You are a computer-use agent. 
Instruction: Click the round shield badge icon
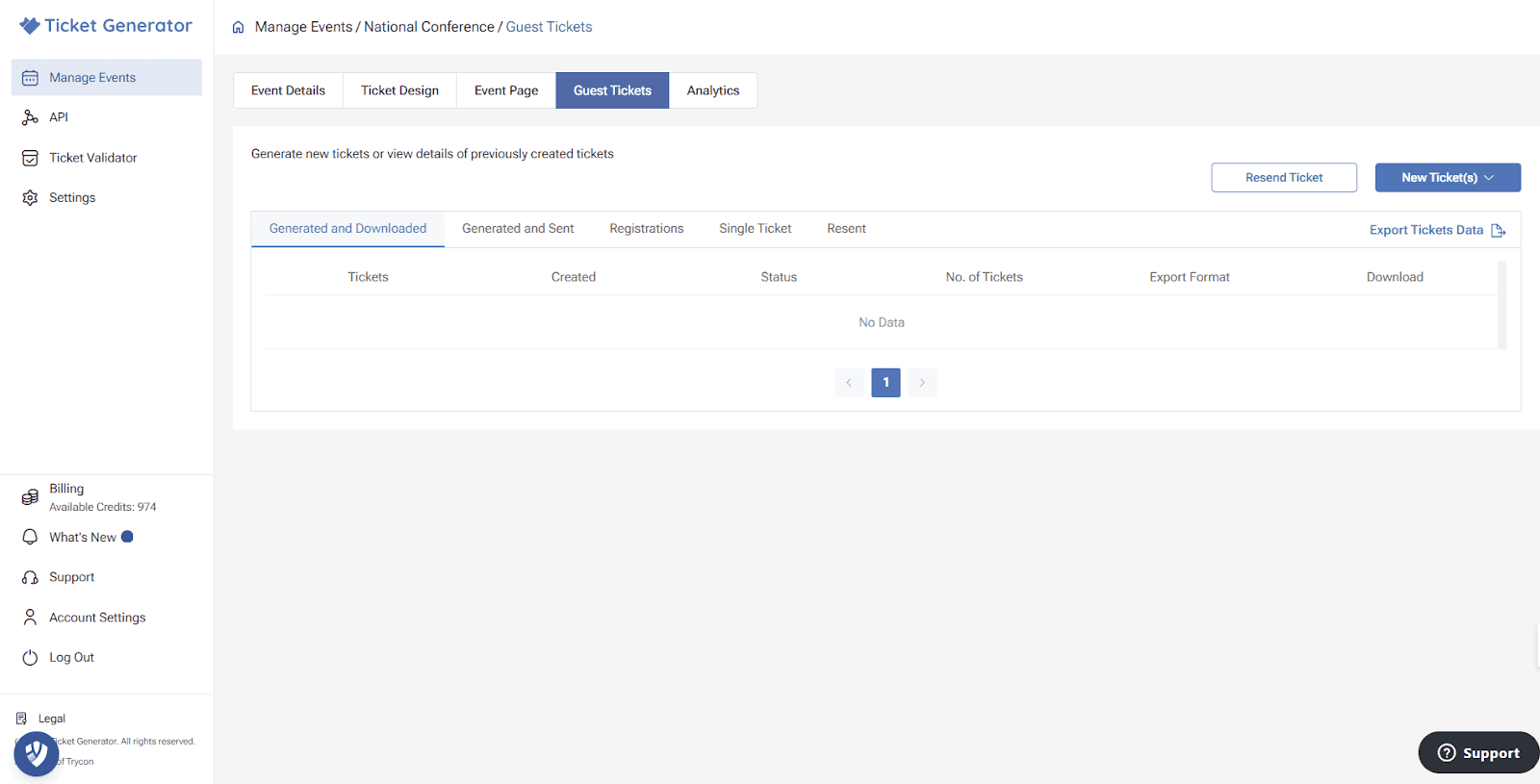point(37,753)
